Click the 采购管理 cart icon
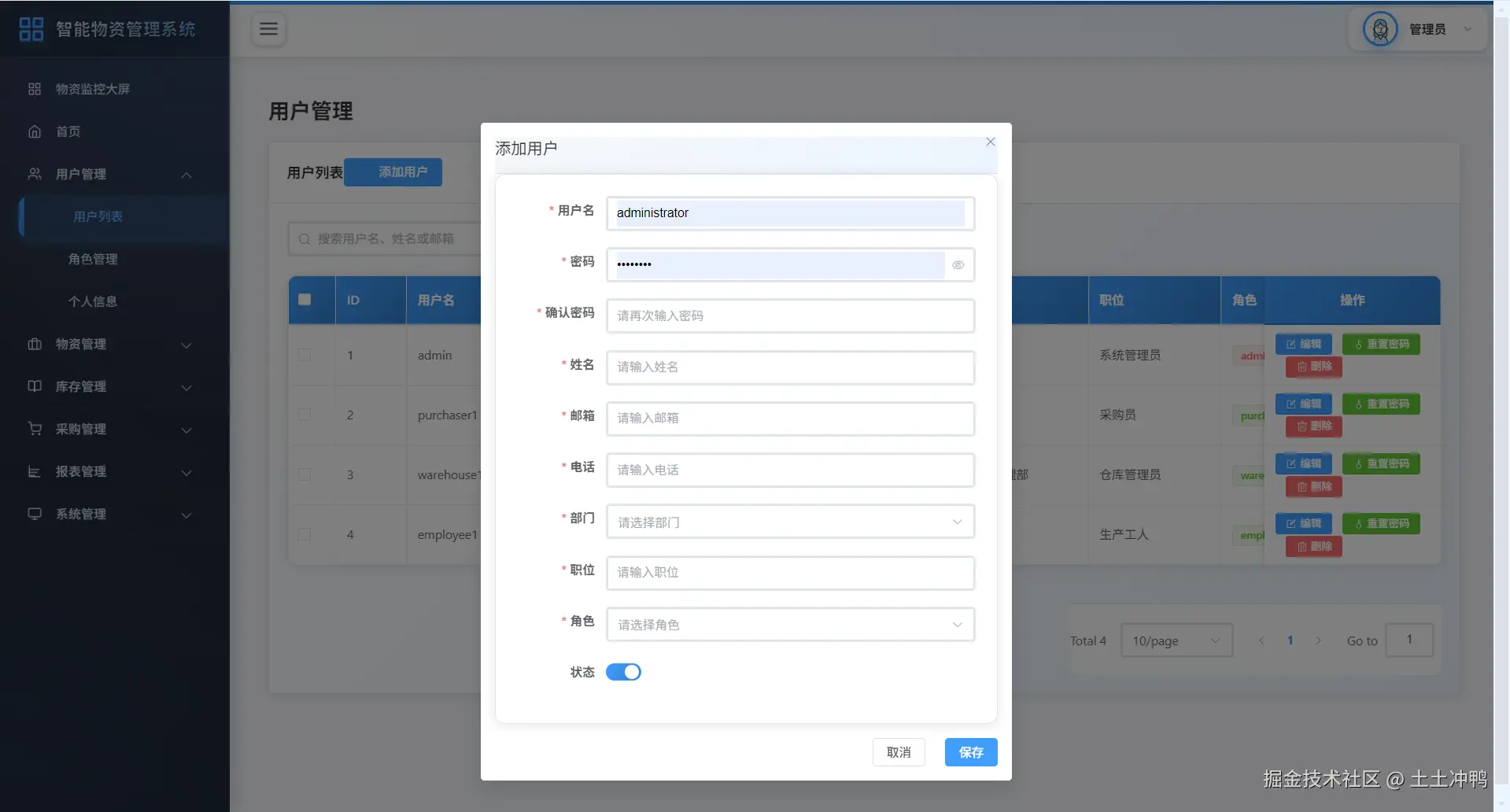Viewport: 1510px width, 812px height. click(x=35, y=429)
